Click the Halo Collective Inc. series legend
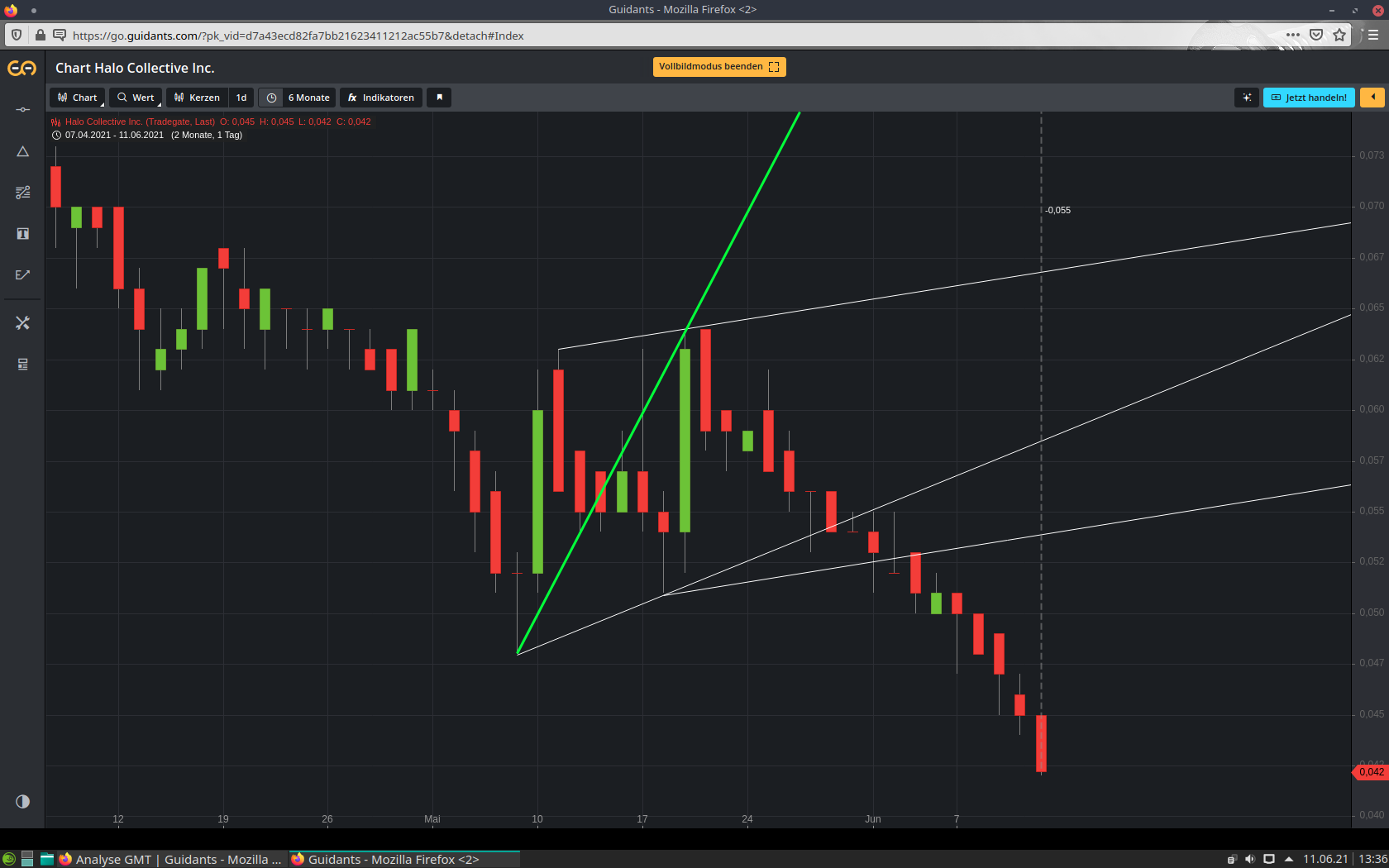Screen dimensions: 1389x868 tap(141, 122)
